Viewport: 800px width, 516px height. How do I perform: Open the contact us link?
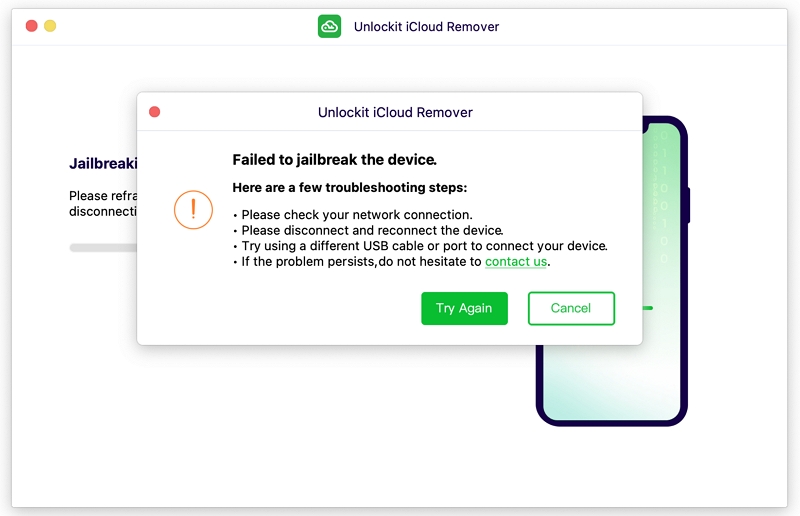[x=516, y=262]
